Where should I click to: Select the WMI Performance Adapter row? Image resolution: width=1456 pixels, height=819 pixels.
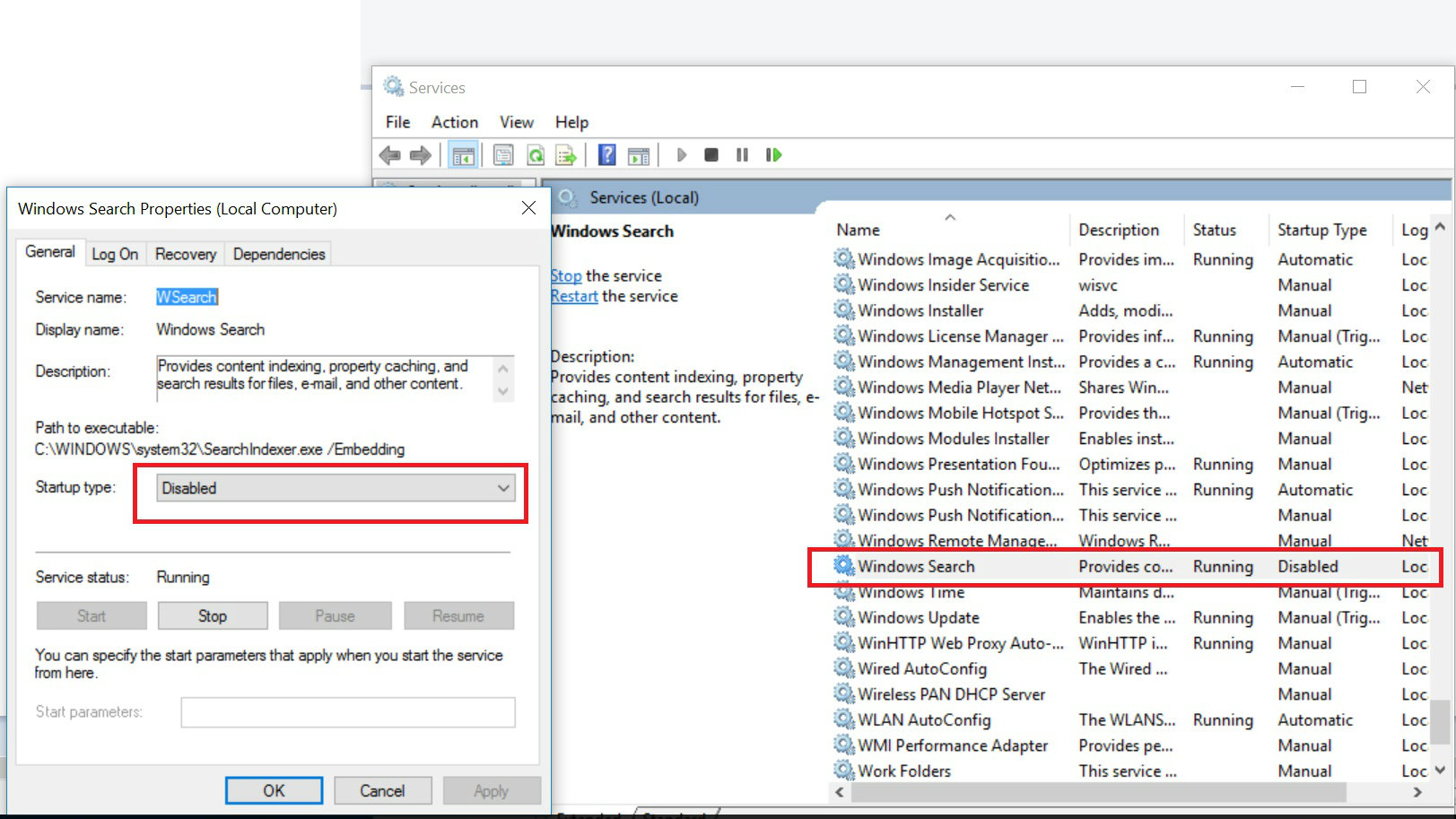click(1129, 745)
